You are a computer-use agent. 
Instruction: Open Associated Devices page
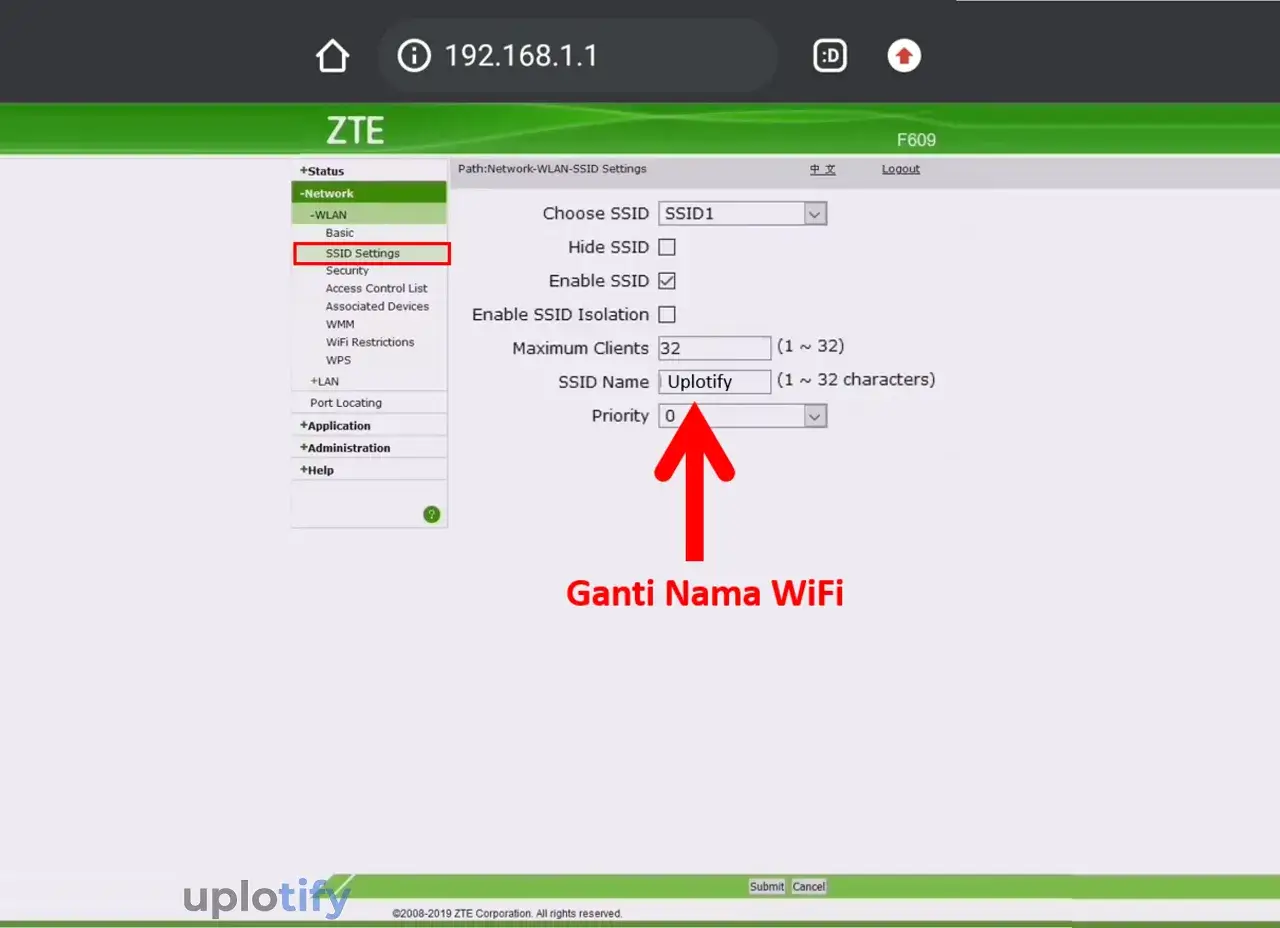(377, 306)
